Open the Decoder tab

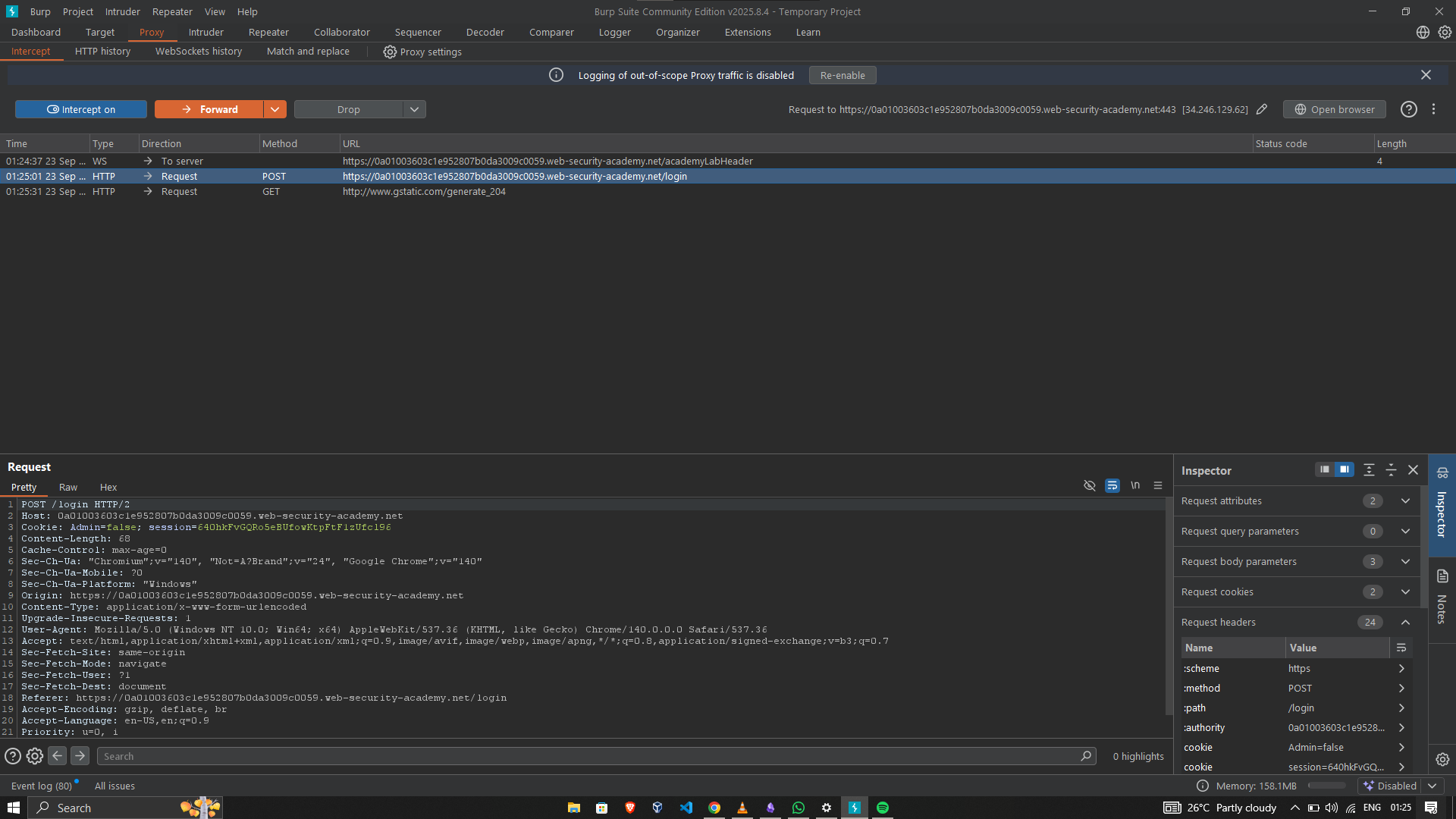click(485, 33)
